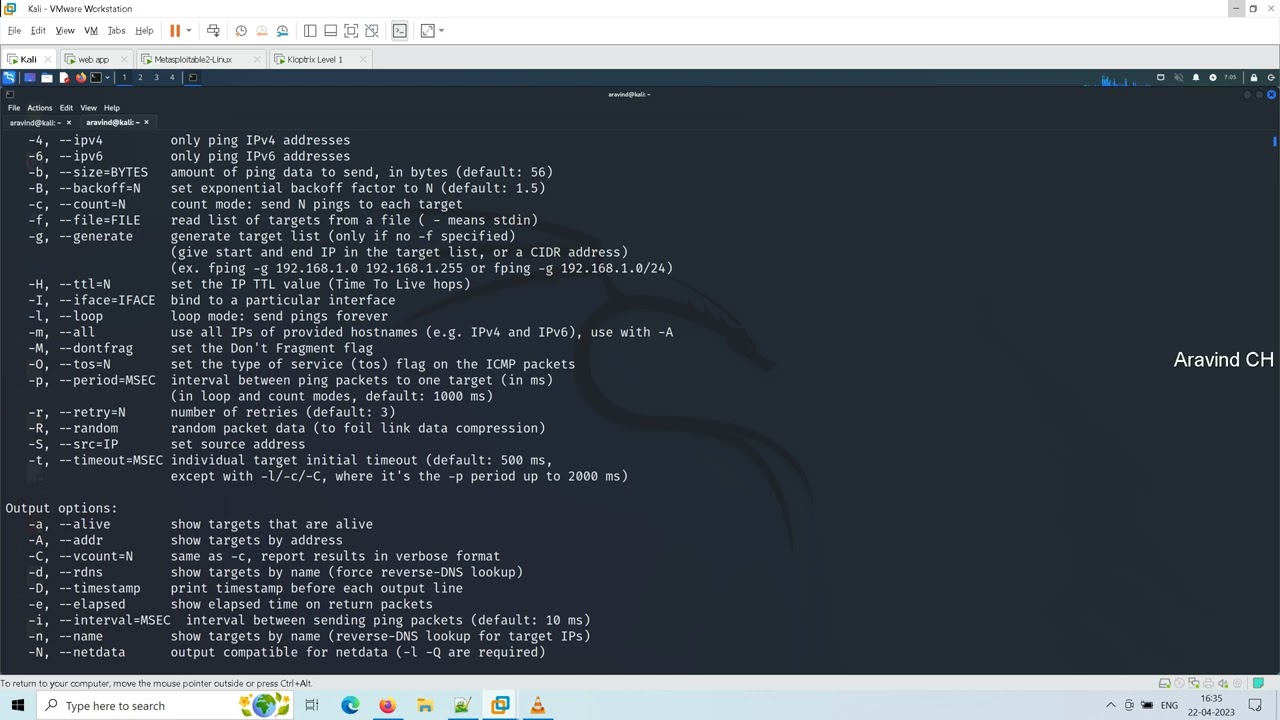Open terminal Actions menu
Viewport: 1280px width, 720px height.
[x=40, y=108]
